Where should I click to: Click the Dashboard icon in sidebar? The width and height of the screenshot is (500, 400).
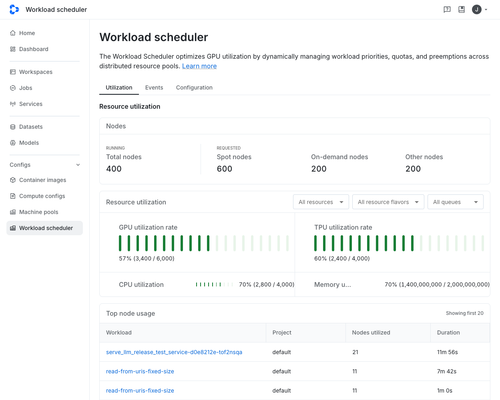(13, 49)
